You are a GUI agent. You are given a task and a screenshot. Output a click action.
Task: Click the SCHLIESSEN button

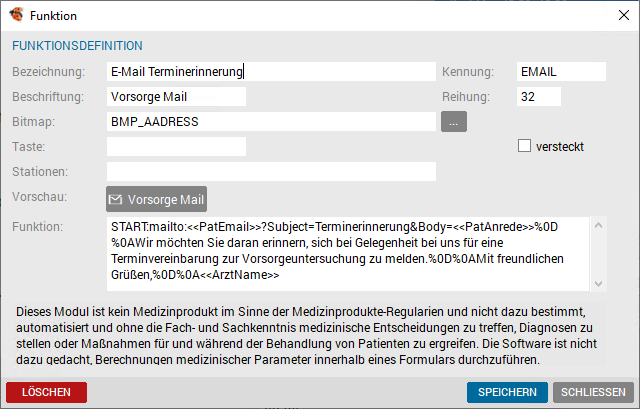[x=593, y=392]
